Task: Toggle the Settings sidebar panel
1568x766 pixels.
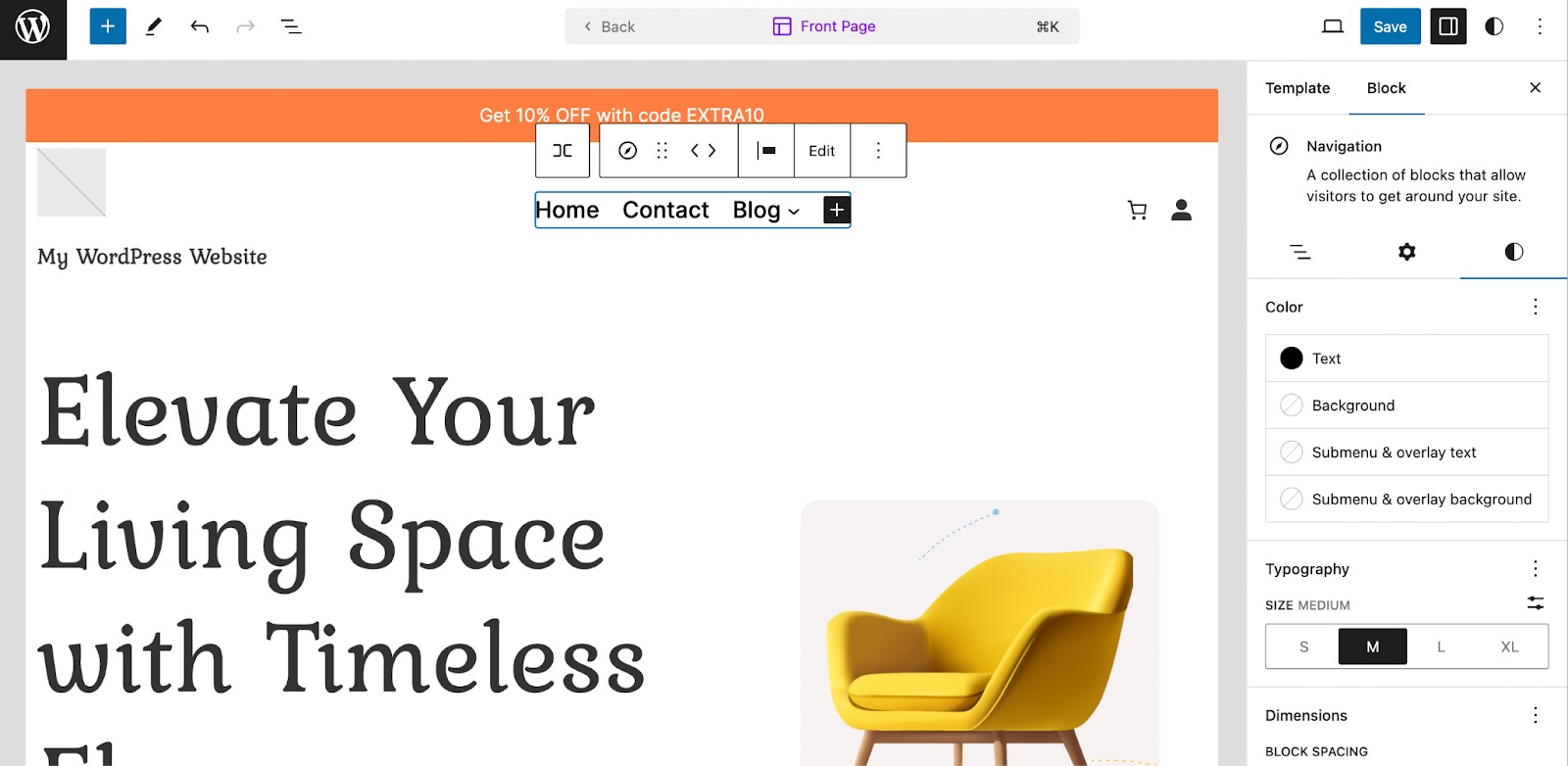Action: tap(1448, 26)
